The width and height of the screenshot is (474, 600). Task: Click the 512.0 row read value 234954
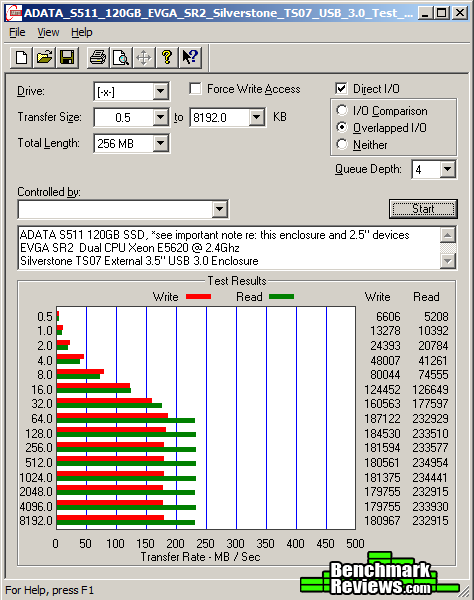click(430, 463)
